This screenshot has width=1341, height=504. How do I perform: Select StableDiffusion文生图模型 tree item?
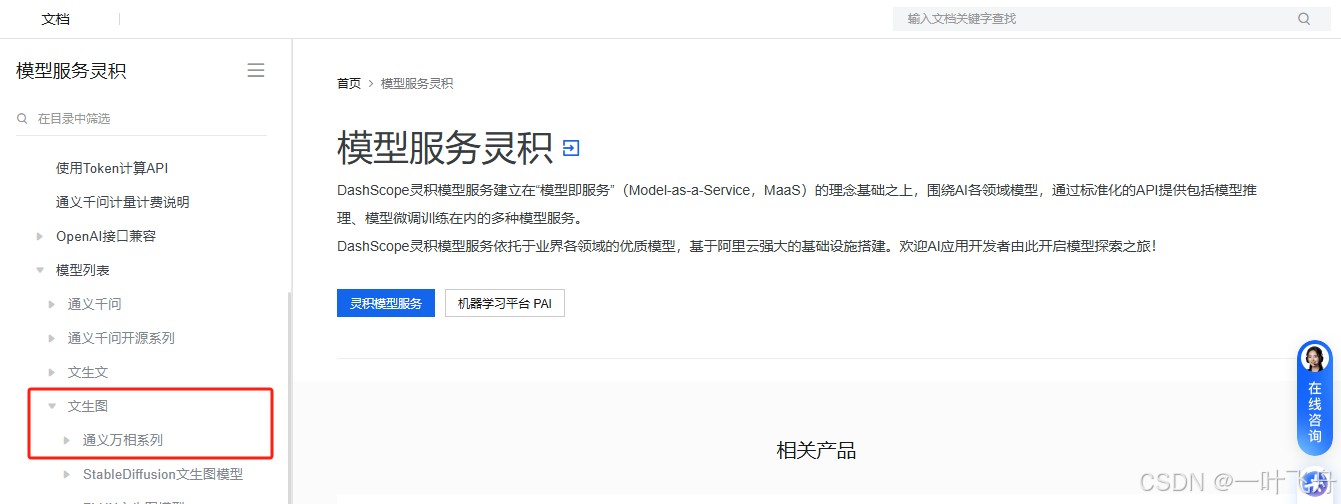coord(163,474)
